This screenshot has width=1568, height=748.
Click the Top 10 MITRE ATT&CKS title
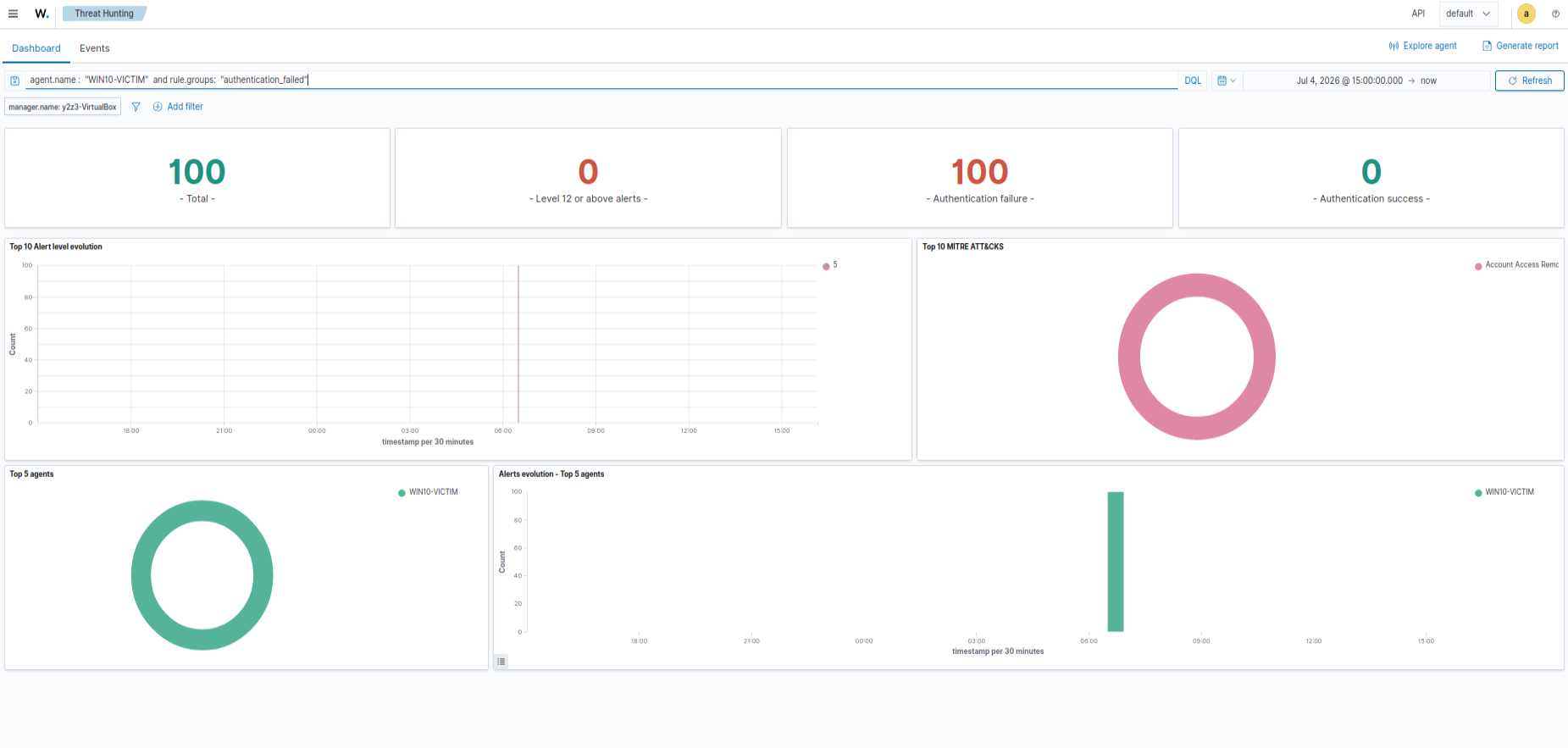pos(963,247)
